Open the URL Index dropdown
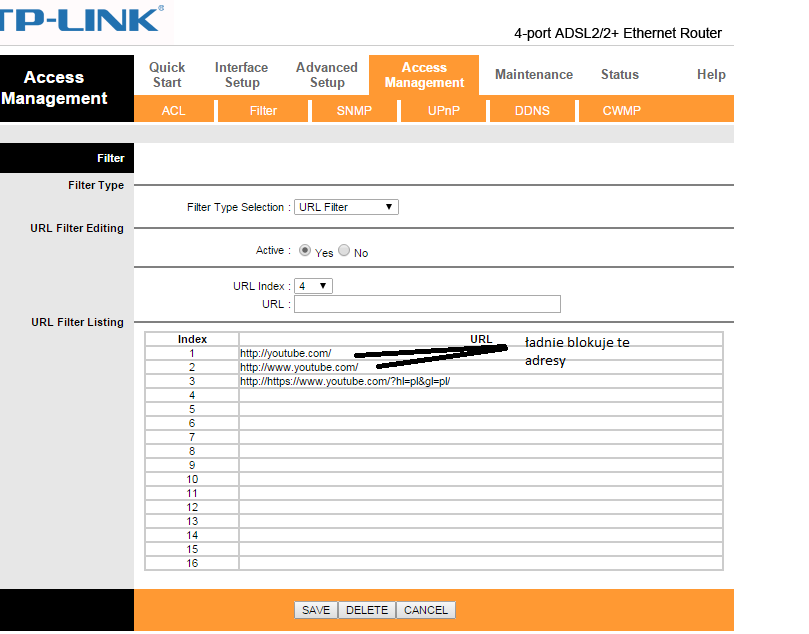The image size is (809, 634). pos(313,286)
